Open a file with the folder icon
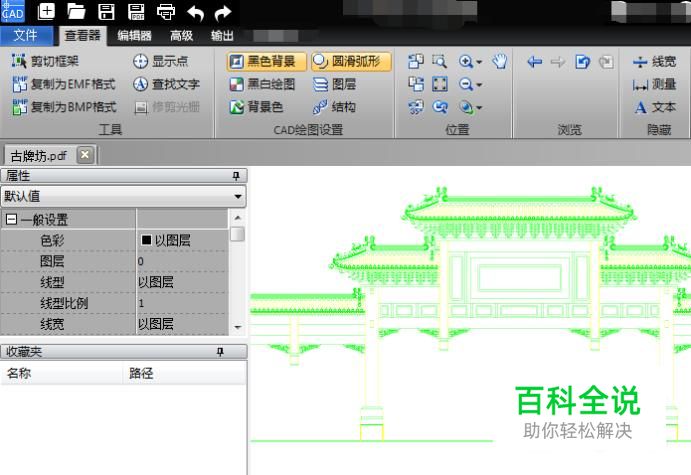This screenshot has height=475, width=691. pos(76,12)
